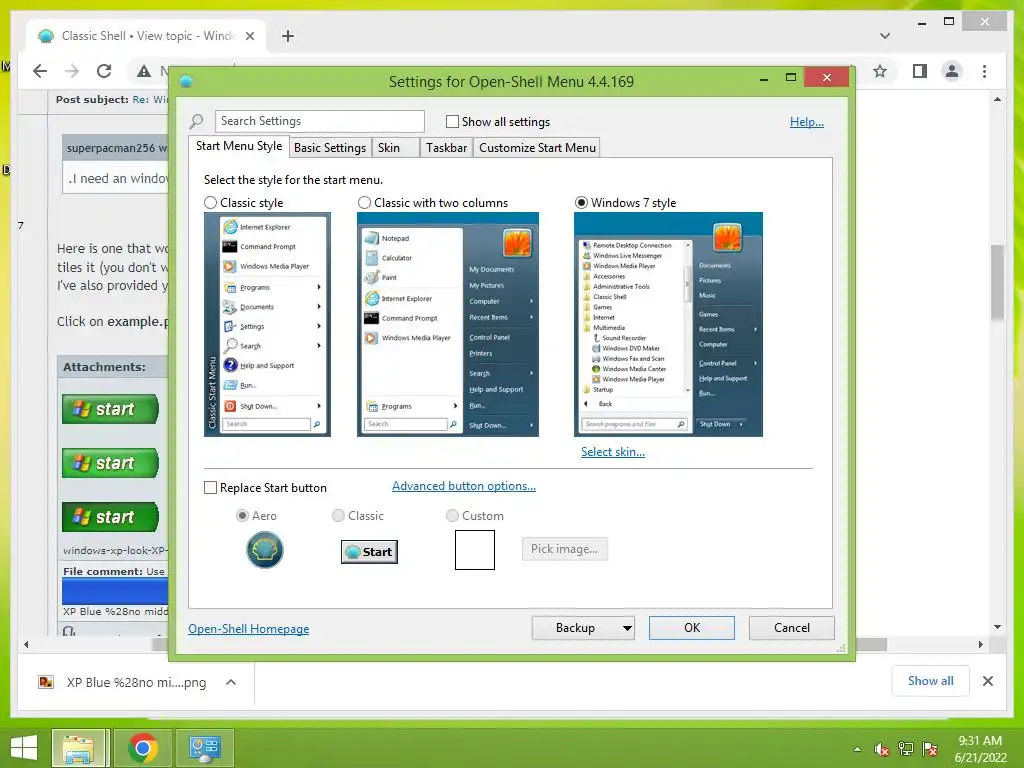This screenshot has height=768, width=1024.
Task: Open the Chrome profile avatar icon
Action: (952, 71)
